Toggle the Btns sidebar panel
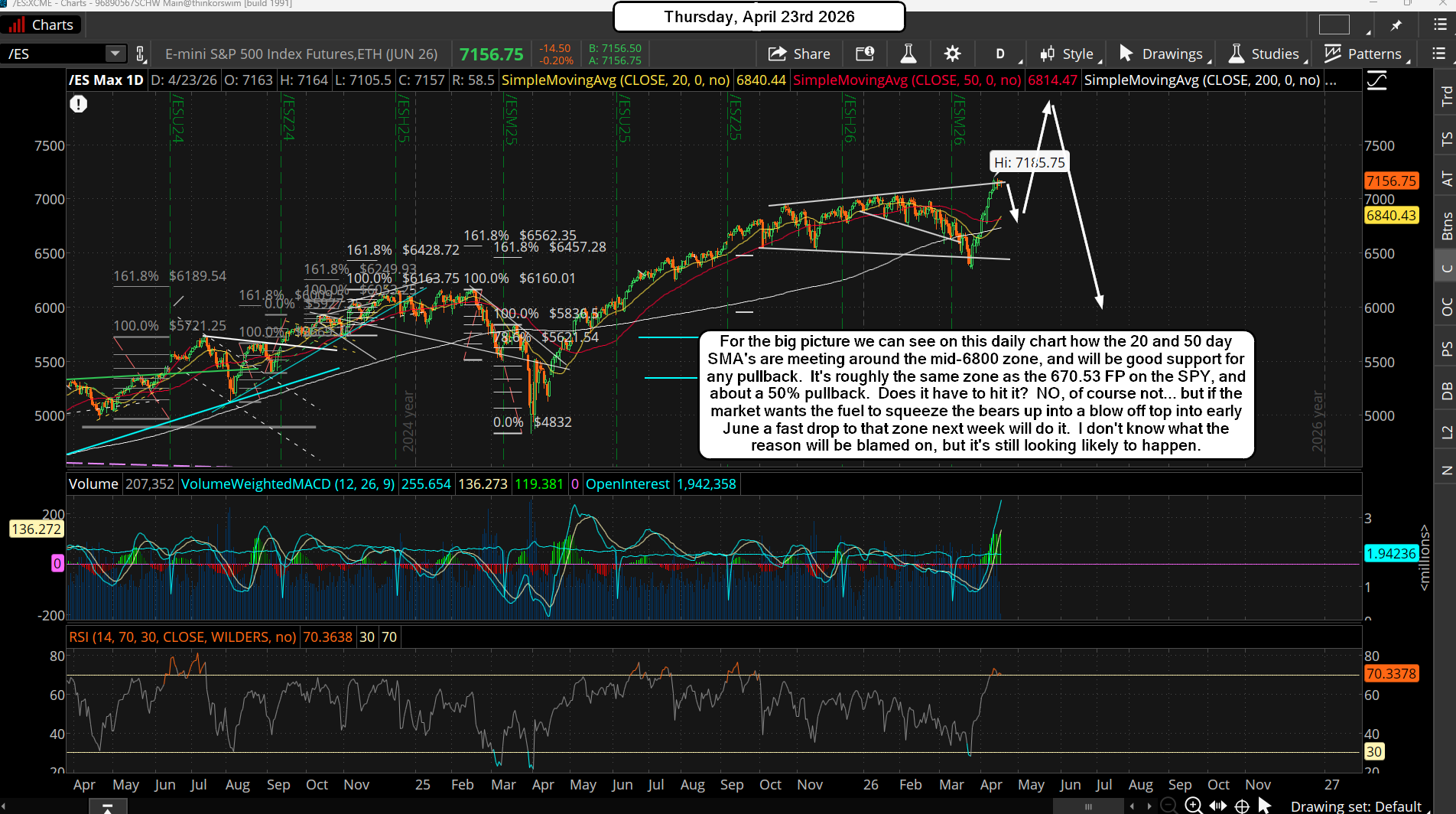The image size is (1456, 814). click(1446, 226)
